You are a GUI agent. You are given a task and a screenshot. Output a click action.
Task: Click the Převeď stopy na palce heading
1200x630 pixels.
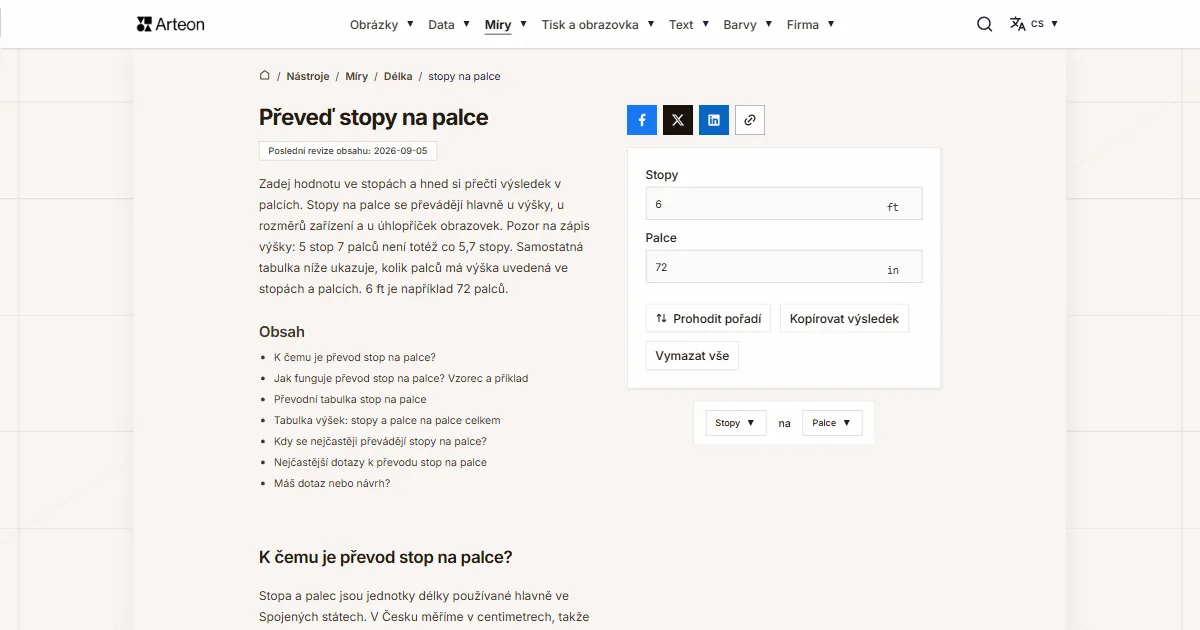[x=374, y=117]
